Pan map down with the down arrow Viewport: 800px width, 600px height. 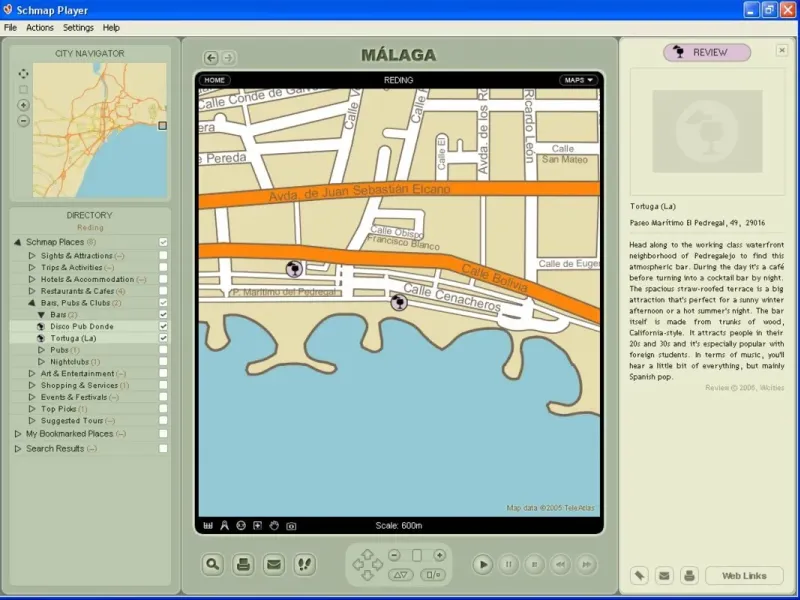pyautogui.click(x=367, y=576)
